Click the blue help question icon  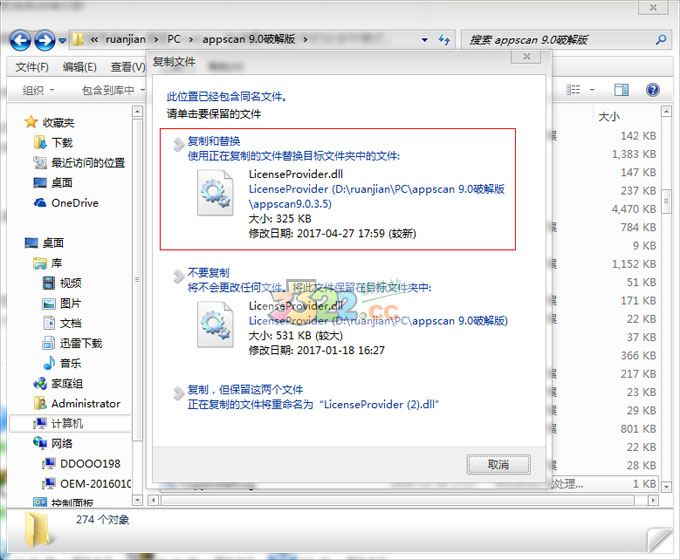tap(653, 90)
